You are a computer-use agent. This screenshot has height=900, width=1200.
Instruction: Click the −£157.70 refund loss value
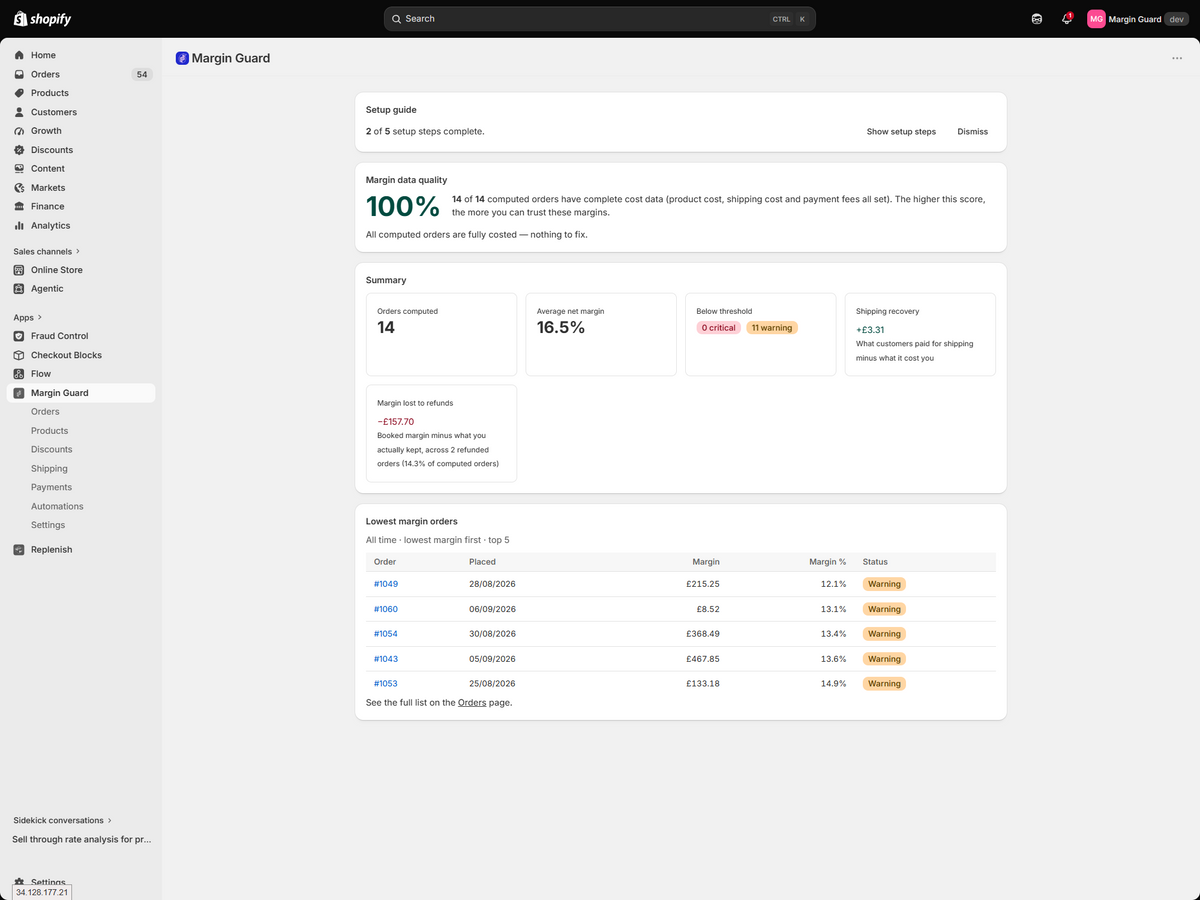tap(395, 422)
